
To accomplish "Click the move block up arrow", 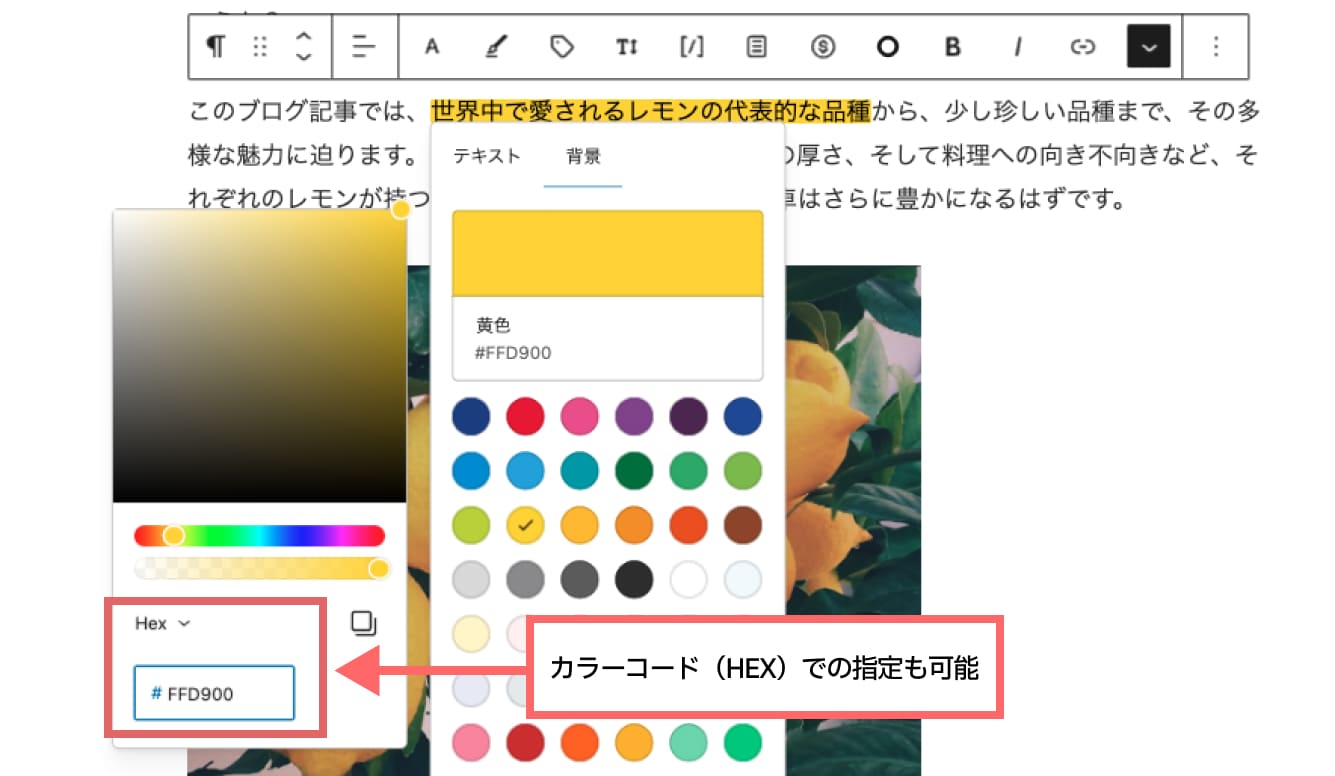I will click(x=303, y=38).
